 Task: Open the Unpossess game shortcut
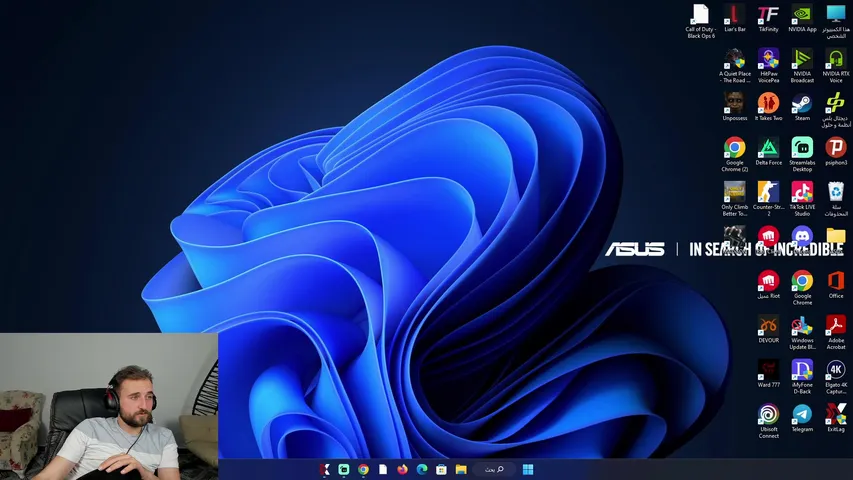point(734,106)
